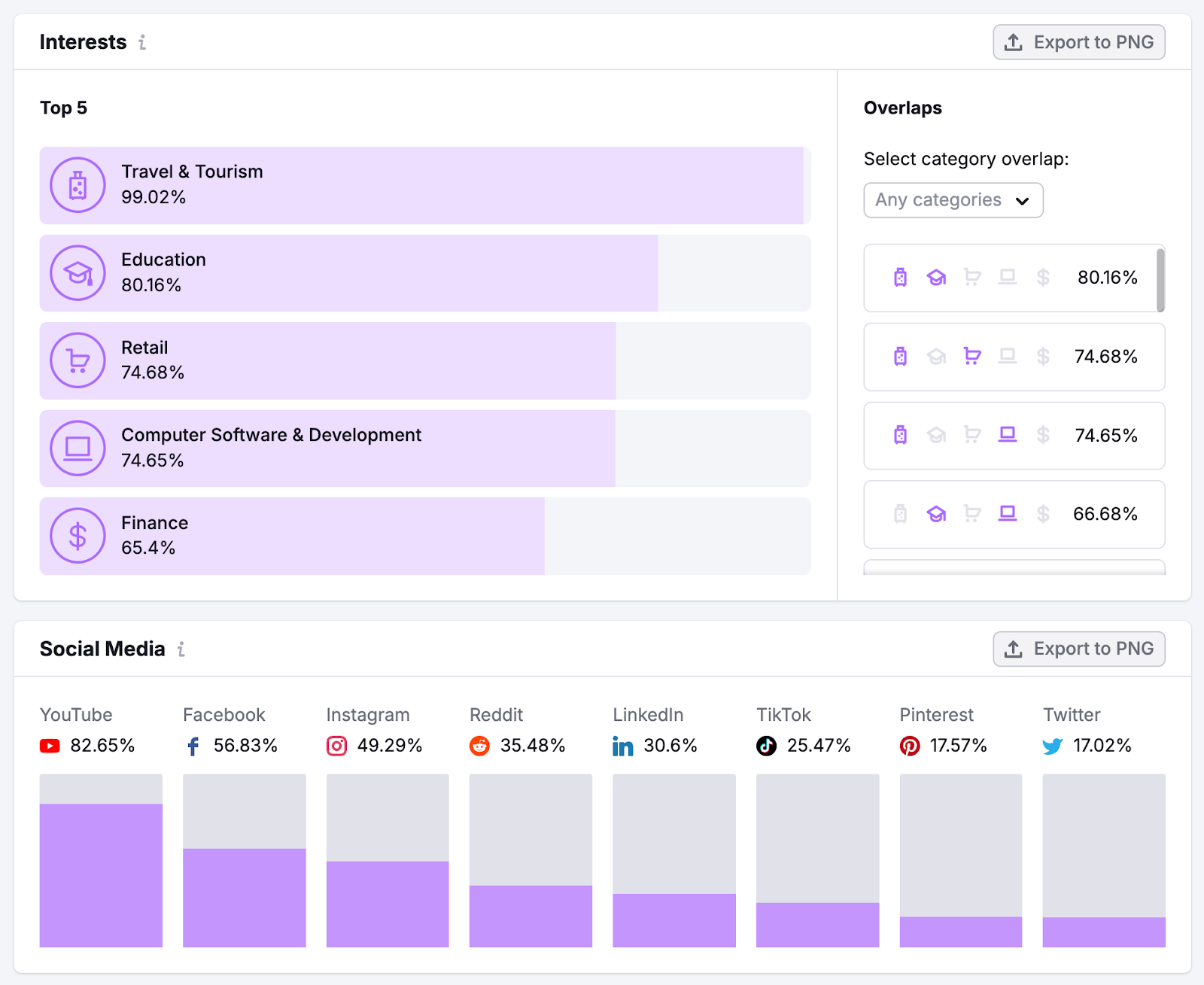Viewport: 1204px width, 985px height.
Task: Click graduation cap icon in 66.68% overlap card
Action: [x=936, y=514]
